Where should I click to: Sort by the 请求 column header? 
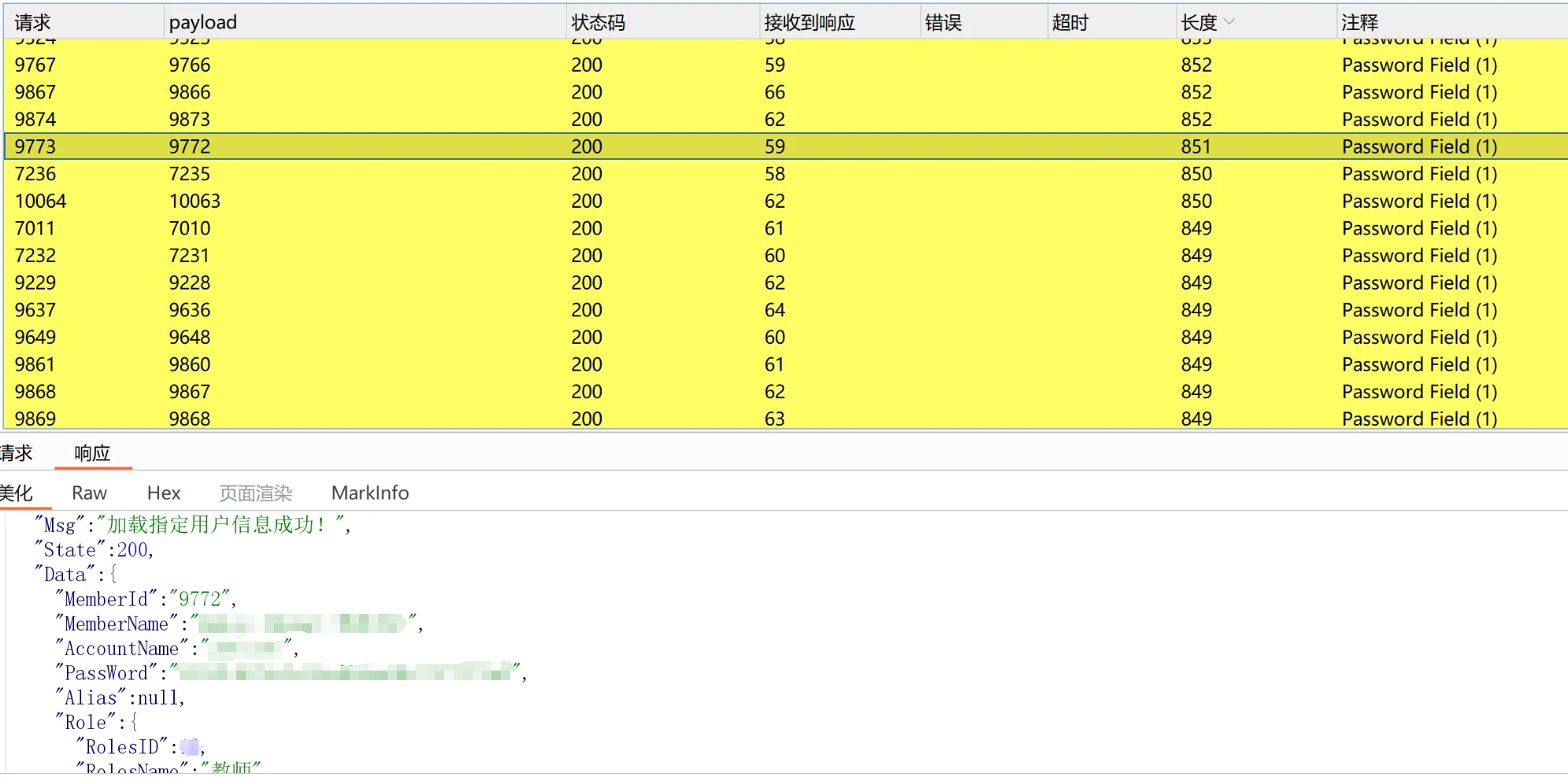pyautogui.click(x=33, y=22)
